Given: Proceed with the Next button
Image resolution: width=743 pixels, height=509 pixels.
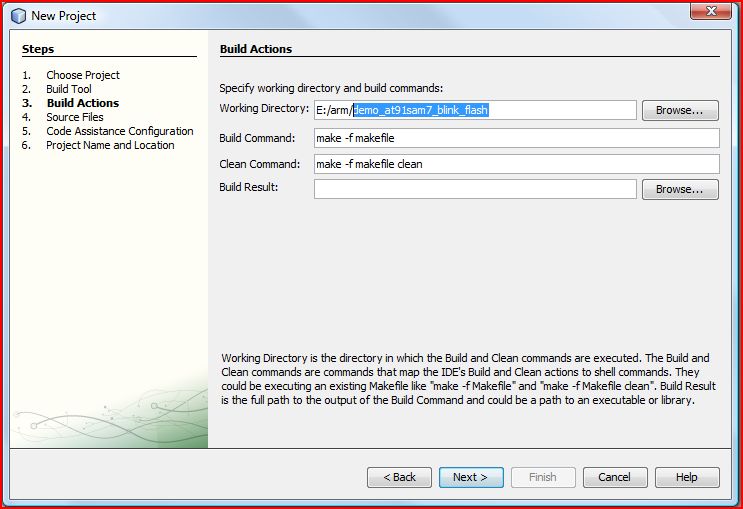Looking at the screenshot, I should (471, 477).
